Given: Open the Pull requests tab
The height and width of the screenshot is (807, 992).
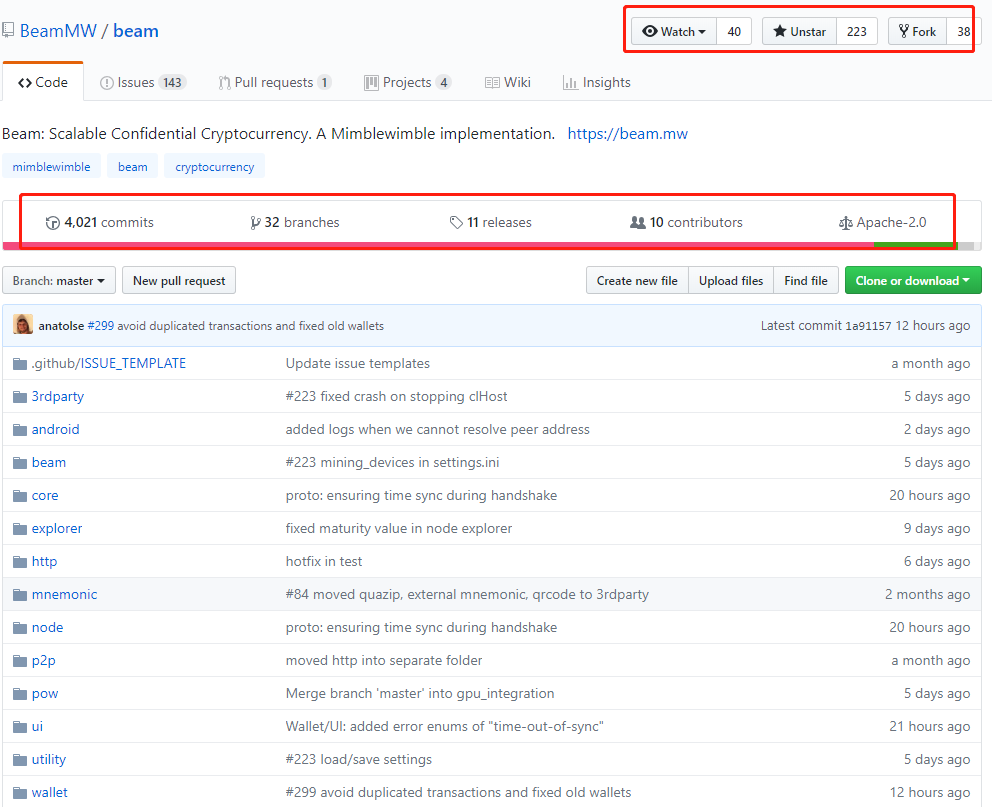Looking at the screenshot, I should pos(275,82).
